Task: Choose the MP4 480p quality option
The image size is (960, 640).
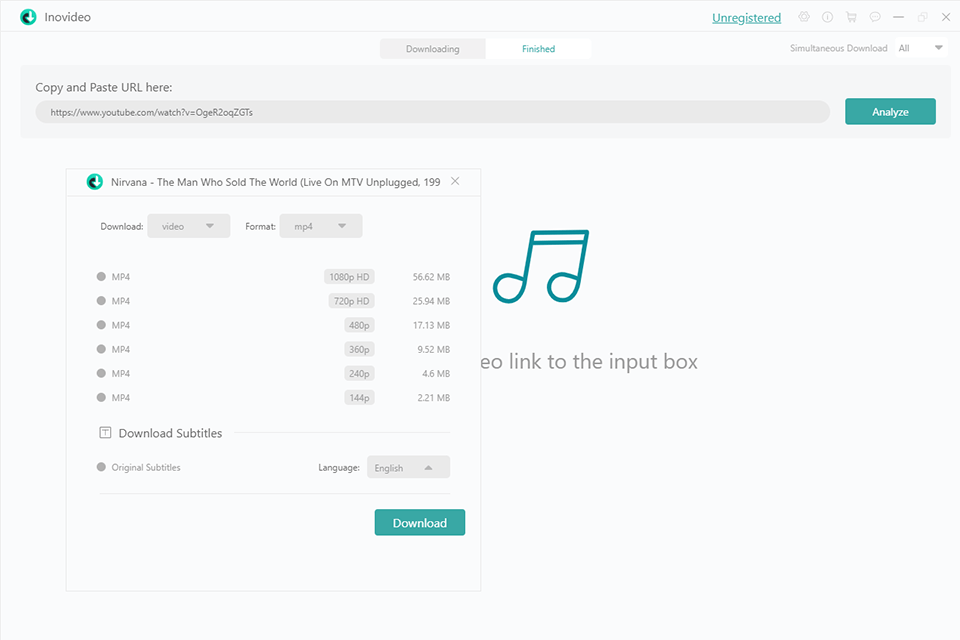Action: point(101,325)
